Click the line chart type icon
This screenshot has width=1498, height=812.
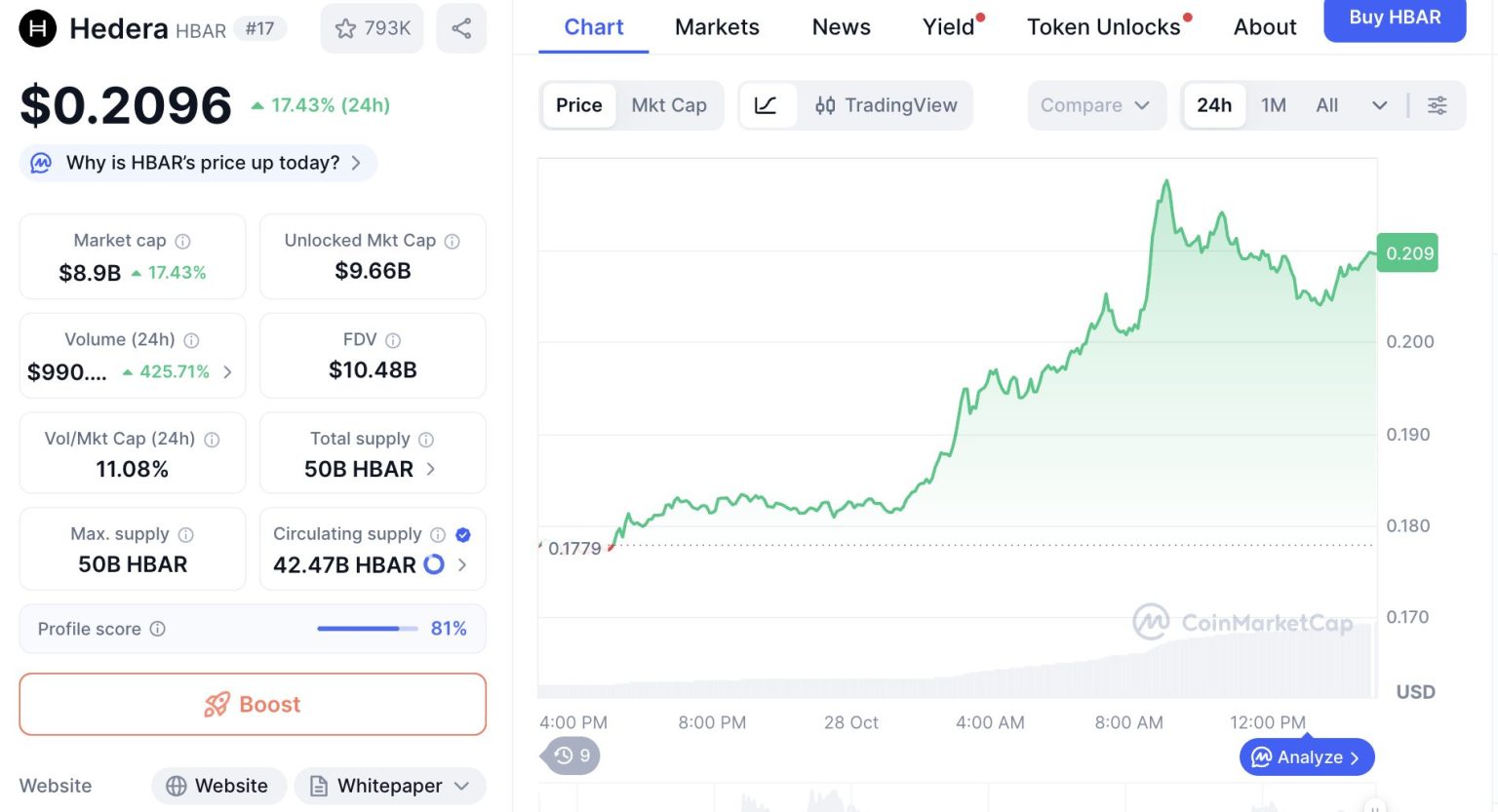pos(767,105)
